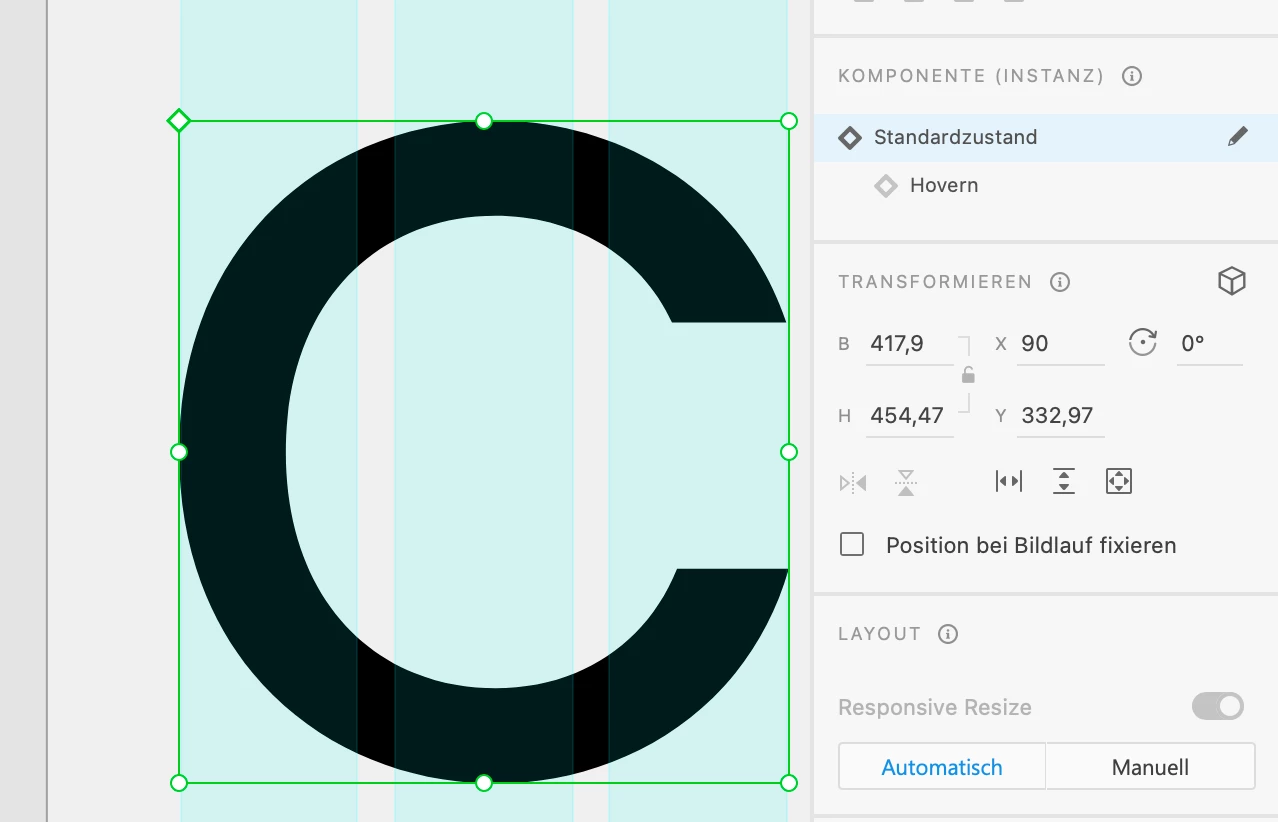The image size is (1278, 822).
Task: Click the bottom left selection handle
Action: click(179, 783)
